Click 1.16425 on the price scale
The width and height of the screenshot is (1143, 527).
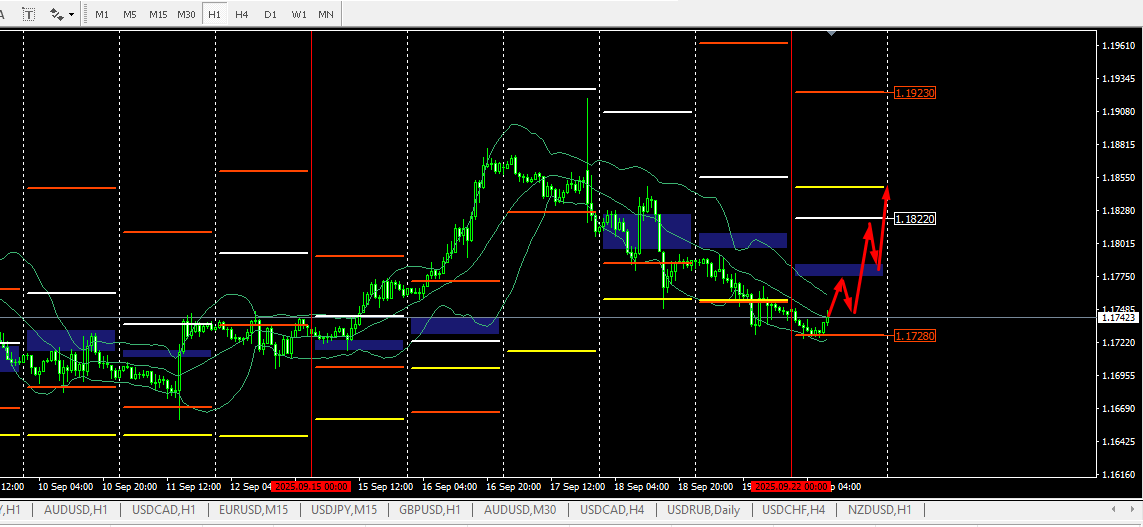[1118, 442]
